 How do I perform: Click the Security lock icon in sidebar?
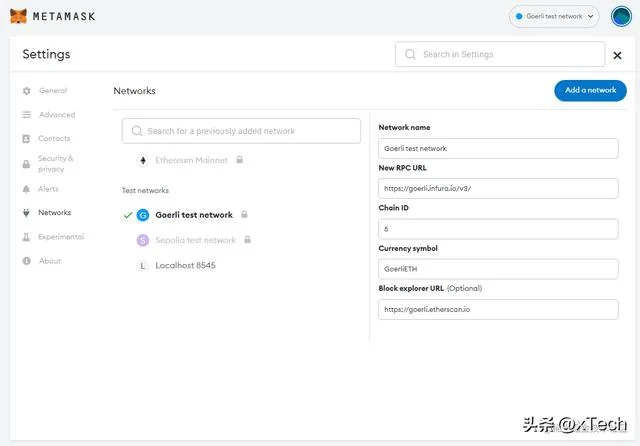[x=26, y=164]
